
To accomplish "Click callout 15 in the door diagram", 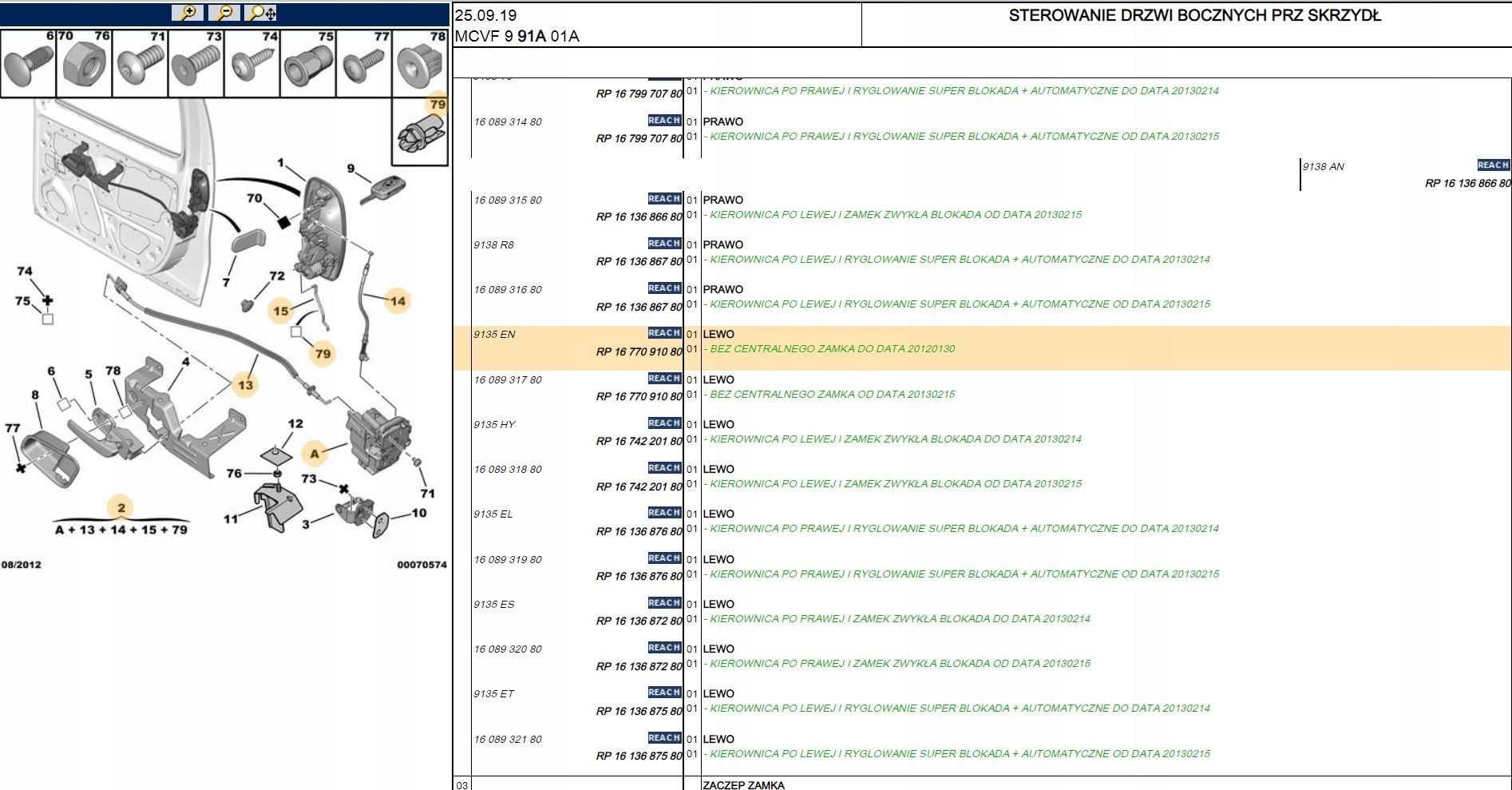I will pyautogui.click(x=281, y=311).
